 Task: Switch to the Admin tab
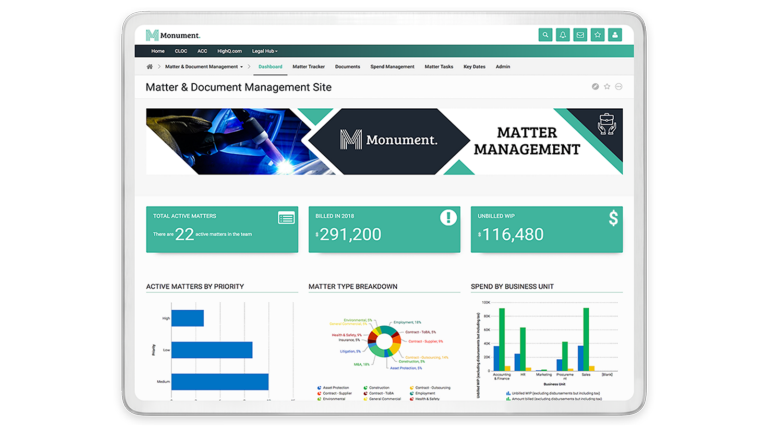point(503,67)
